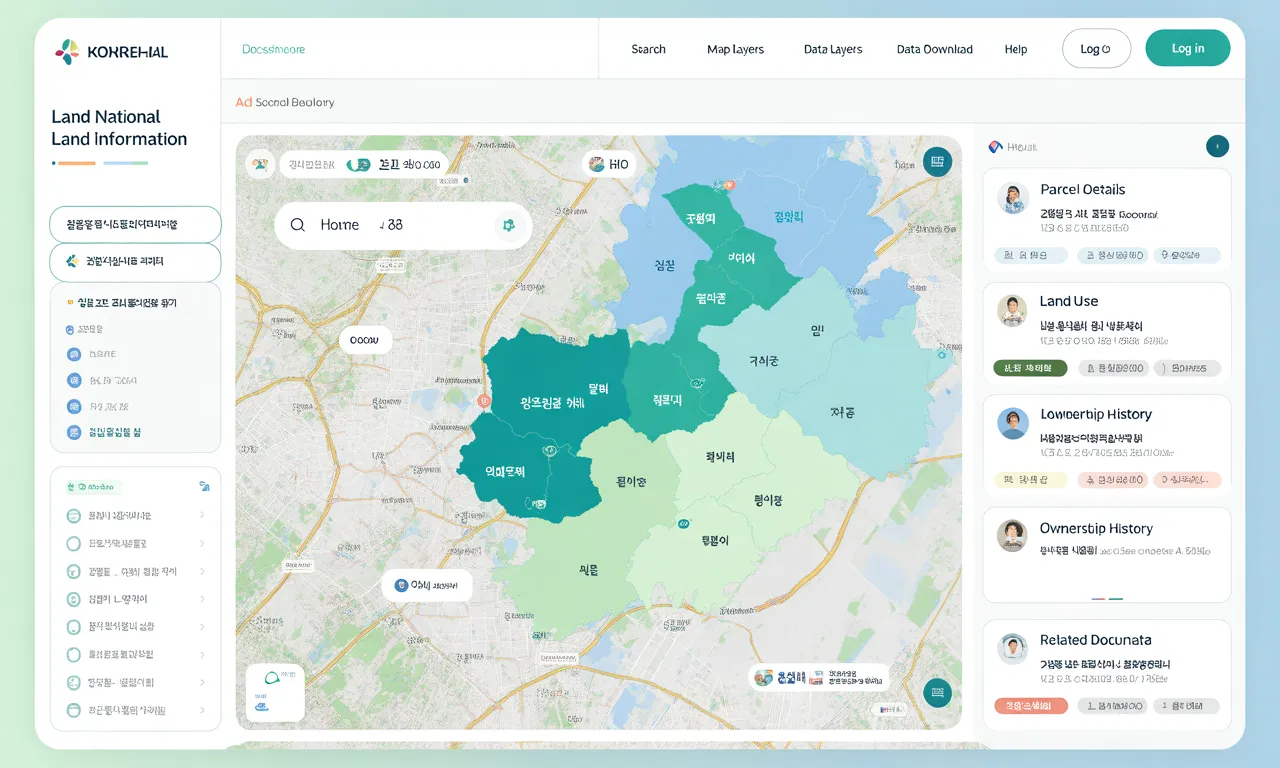Click the orange marker at the top of the blue region
This screenshot has width=1280, height=768.
coord(727,184)
